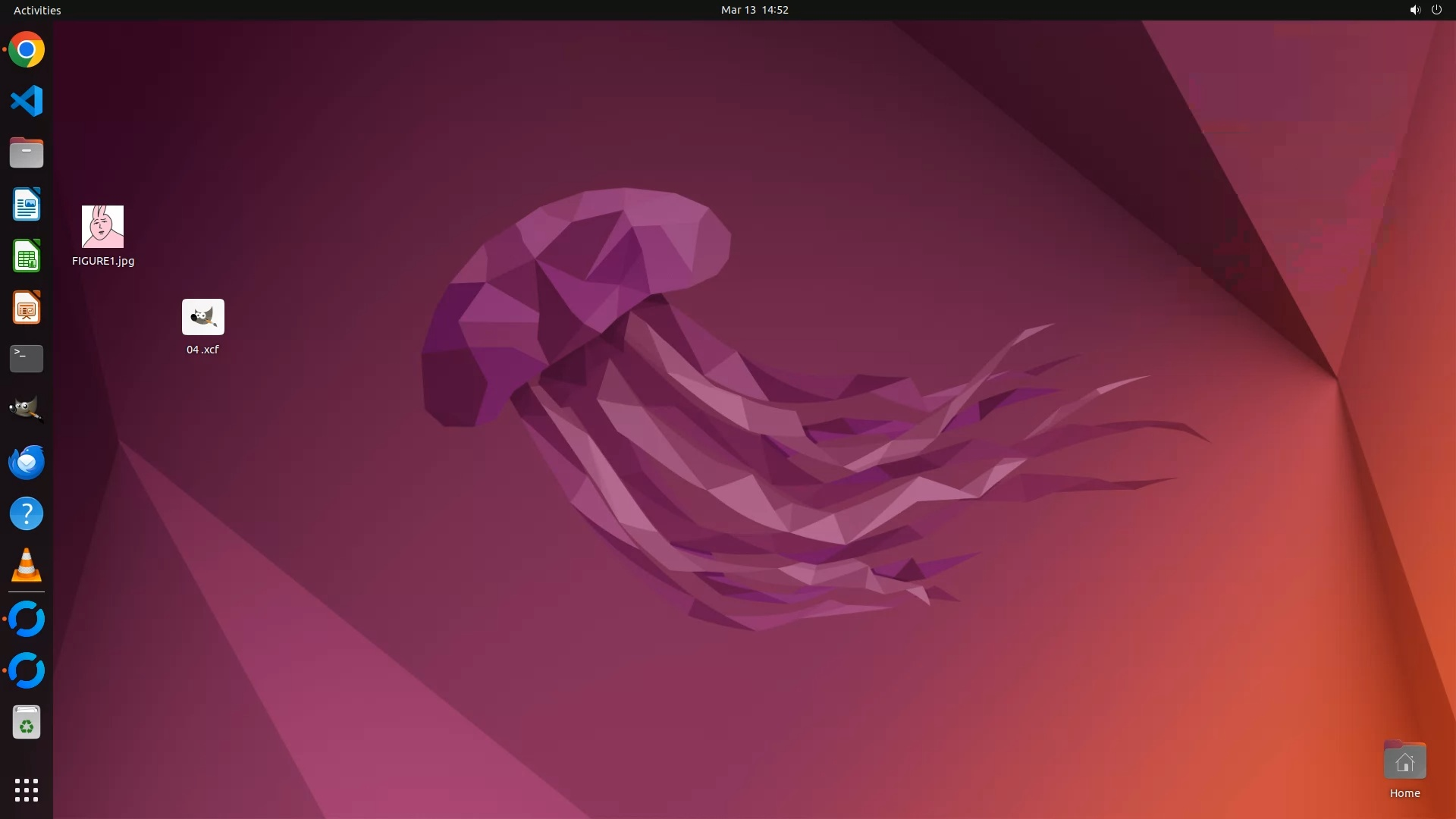Image resolution: width=1456 pixels, height=819 pixels.
Task: Select the FIGURE1.jpg desktop thumbnail
Action: (x=103, y=227)
